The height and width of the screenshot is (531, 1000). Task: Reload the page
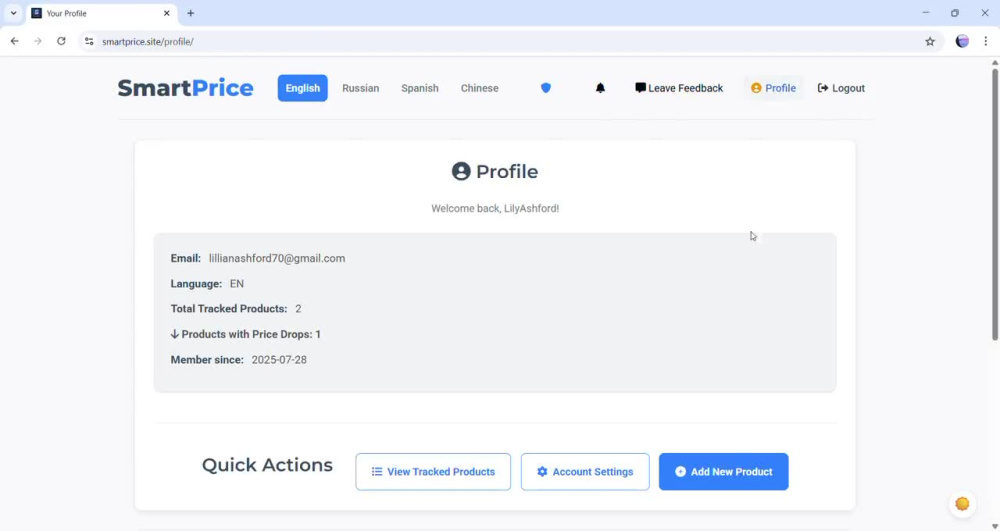[x=61, y=41]
